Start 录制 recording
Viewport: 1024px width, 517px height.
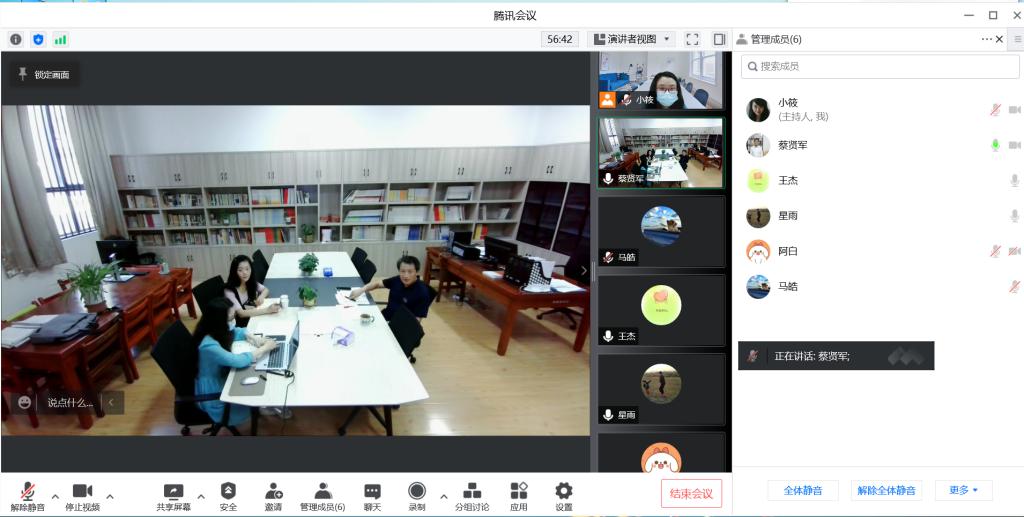(417, 493)
